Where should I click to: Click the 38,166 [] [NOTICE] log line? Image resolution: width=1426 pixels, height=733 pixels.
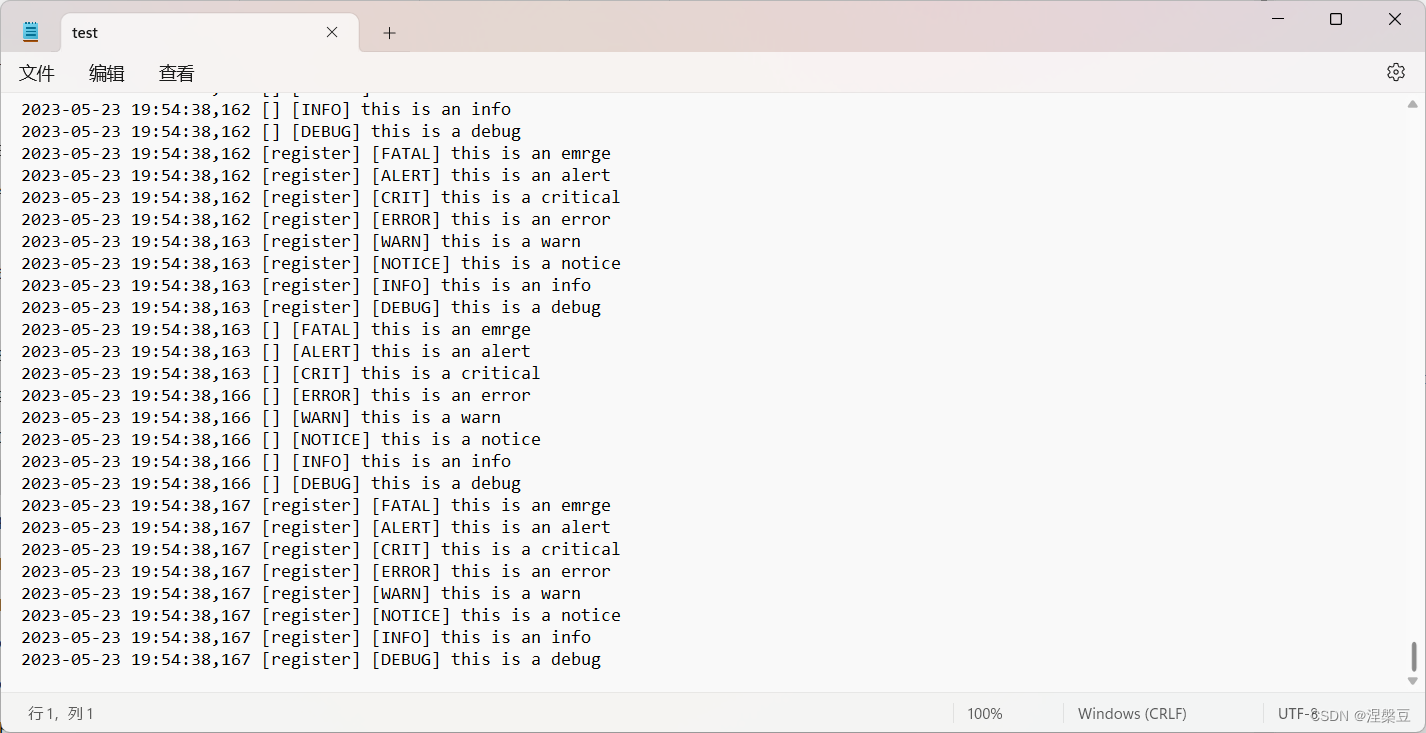pos(281,439)
